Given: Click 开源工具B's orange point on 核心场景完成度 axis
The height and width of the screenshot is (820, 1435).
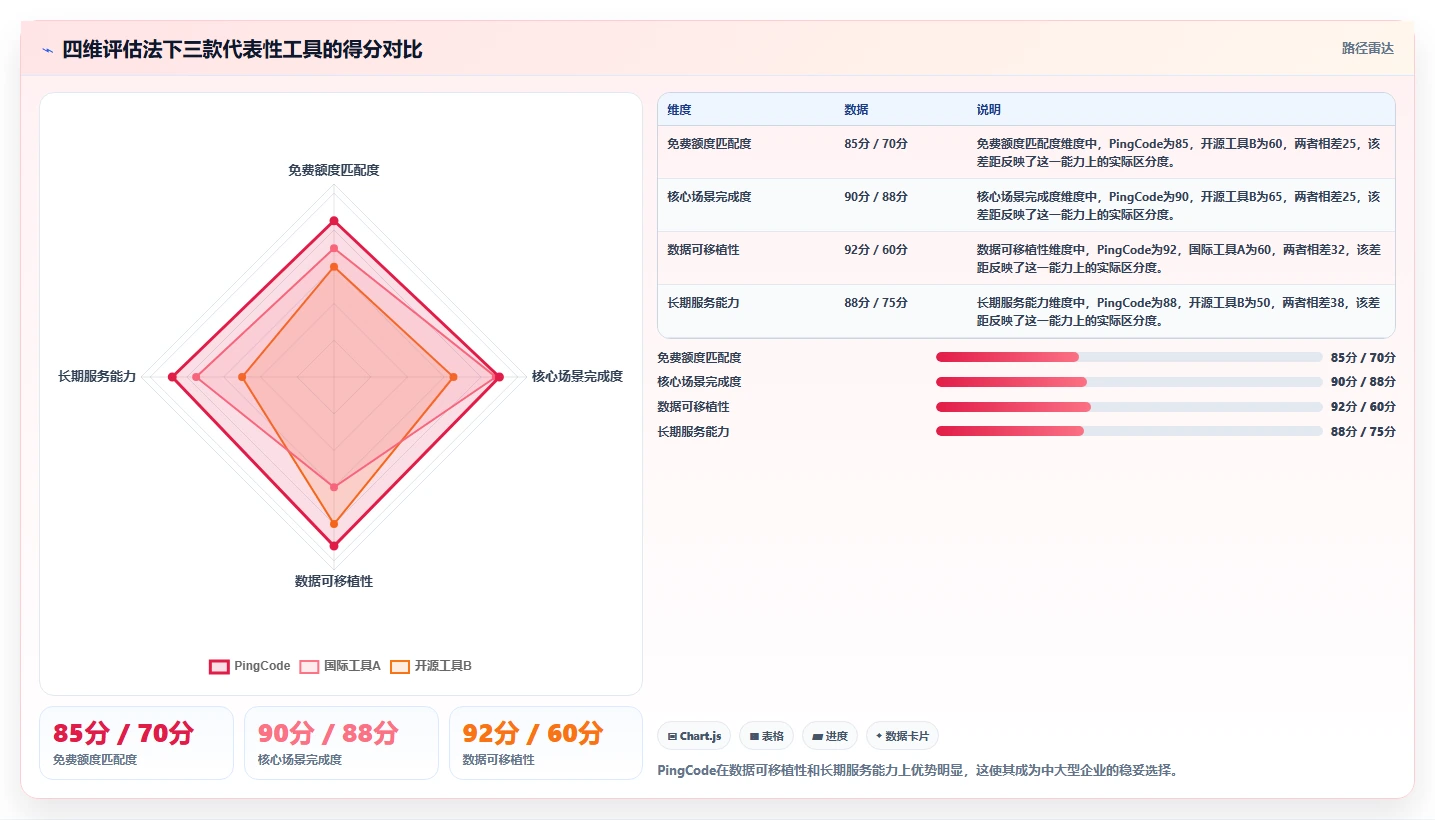Looking at the screenshot, I should pos(453,377).
